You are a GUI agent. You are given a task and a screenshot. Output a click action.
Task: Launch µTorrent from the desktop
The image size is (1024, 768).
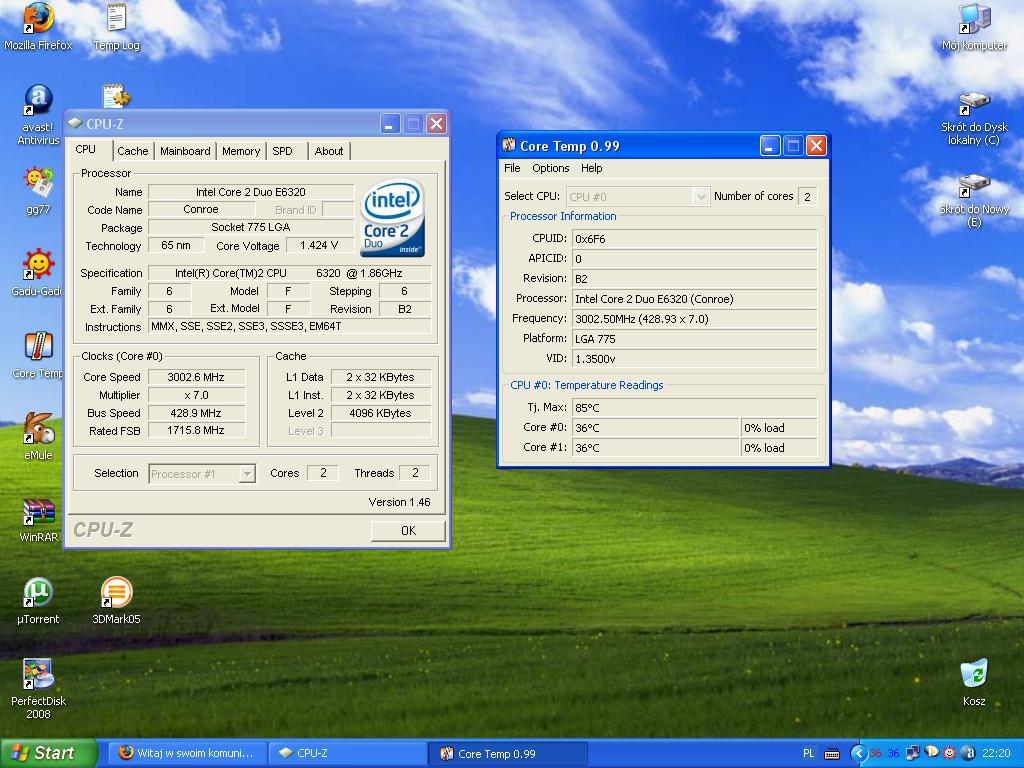(38, 593)
